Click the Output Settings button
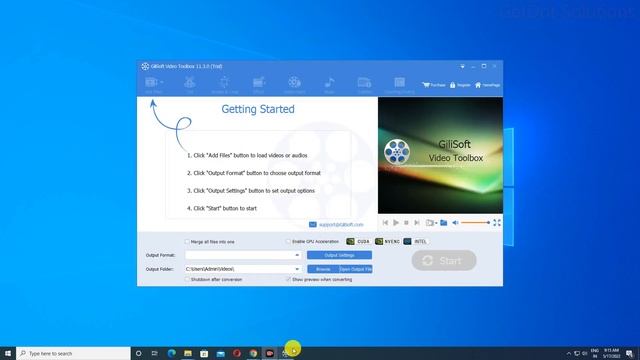 click(339, 255)
